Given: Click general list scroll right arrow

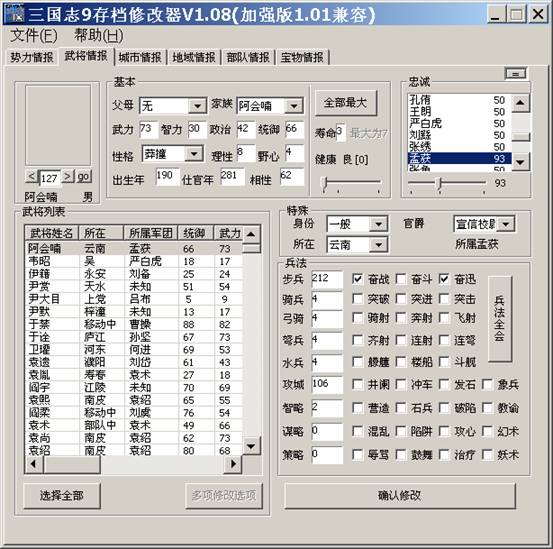Looking at the screenshot, I should (x=233, y=464).
